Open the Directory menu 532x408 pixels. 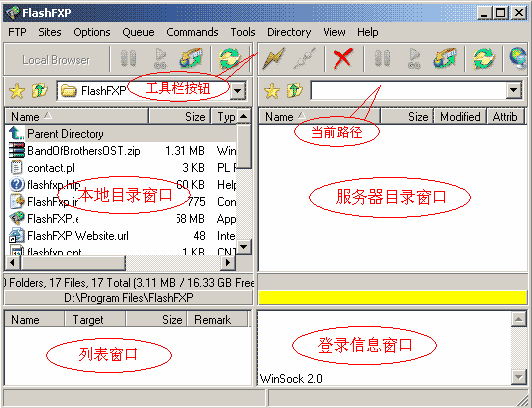click(x=289, y=32)
